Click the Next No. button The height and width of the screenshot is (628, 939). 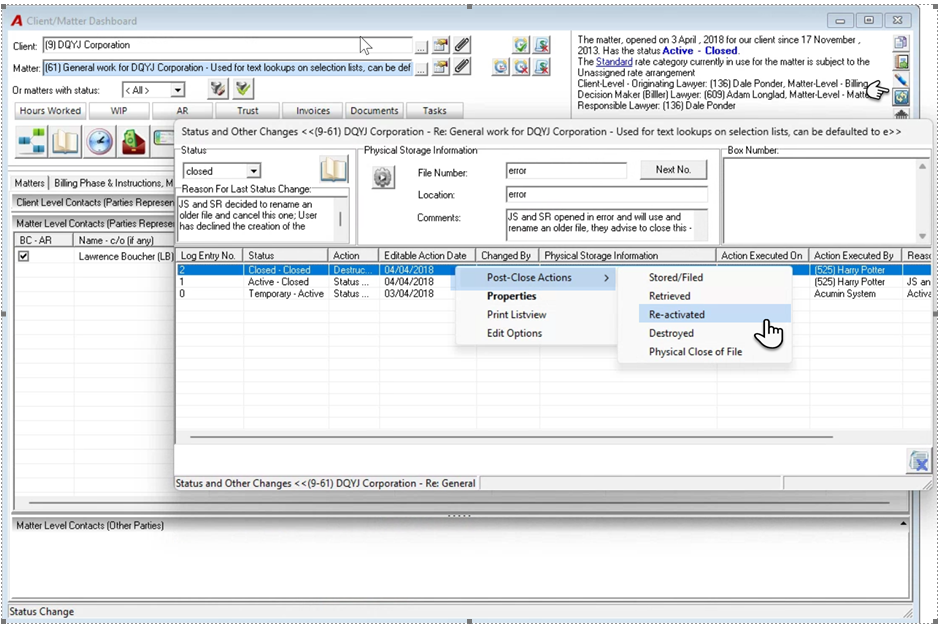pyautogui.click(x=673, y=170)
